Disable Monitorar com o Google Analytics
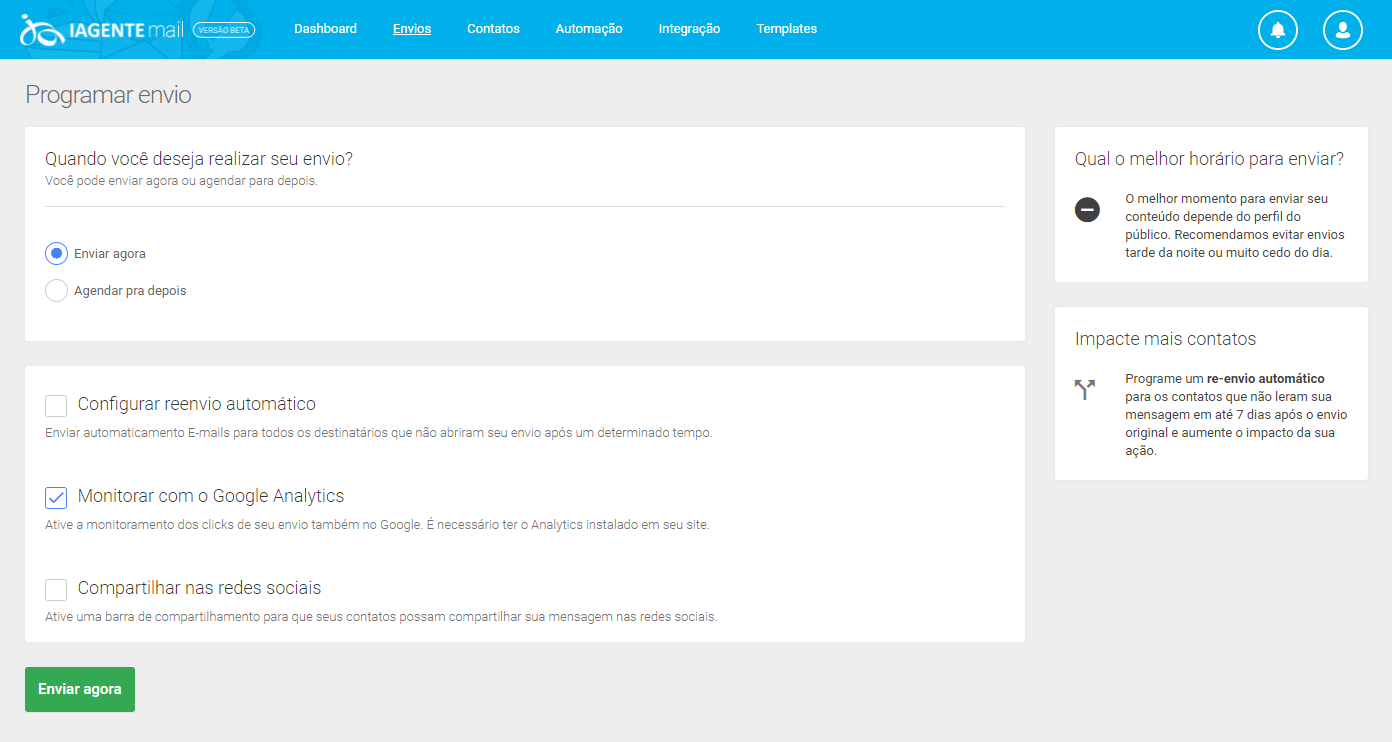1392x742 pixels. (x=56, y=497)
